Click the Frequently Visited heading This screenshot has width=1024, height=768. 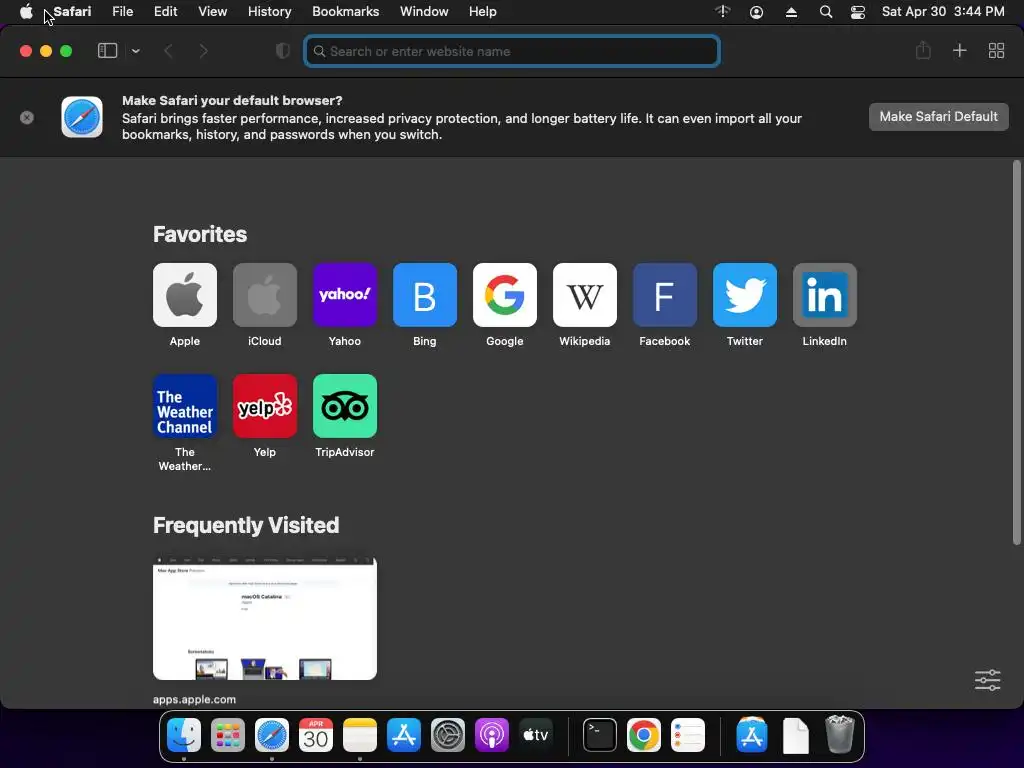[246, 525]
